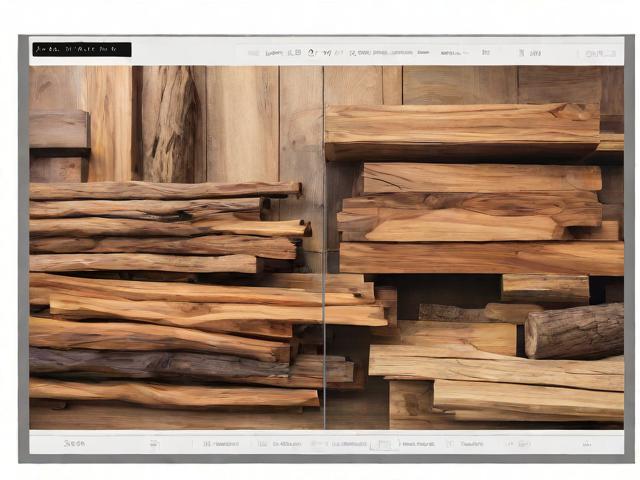The height and width of the screenshot is (480, 640).
Task: Click the black title label at top-left
Action: pyautogui.click(x=81, y=49)
